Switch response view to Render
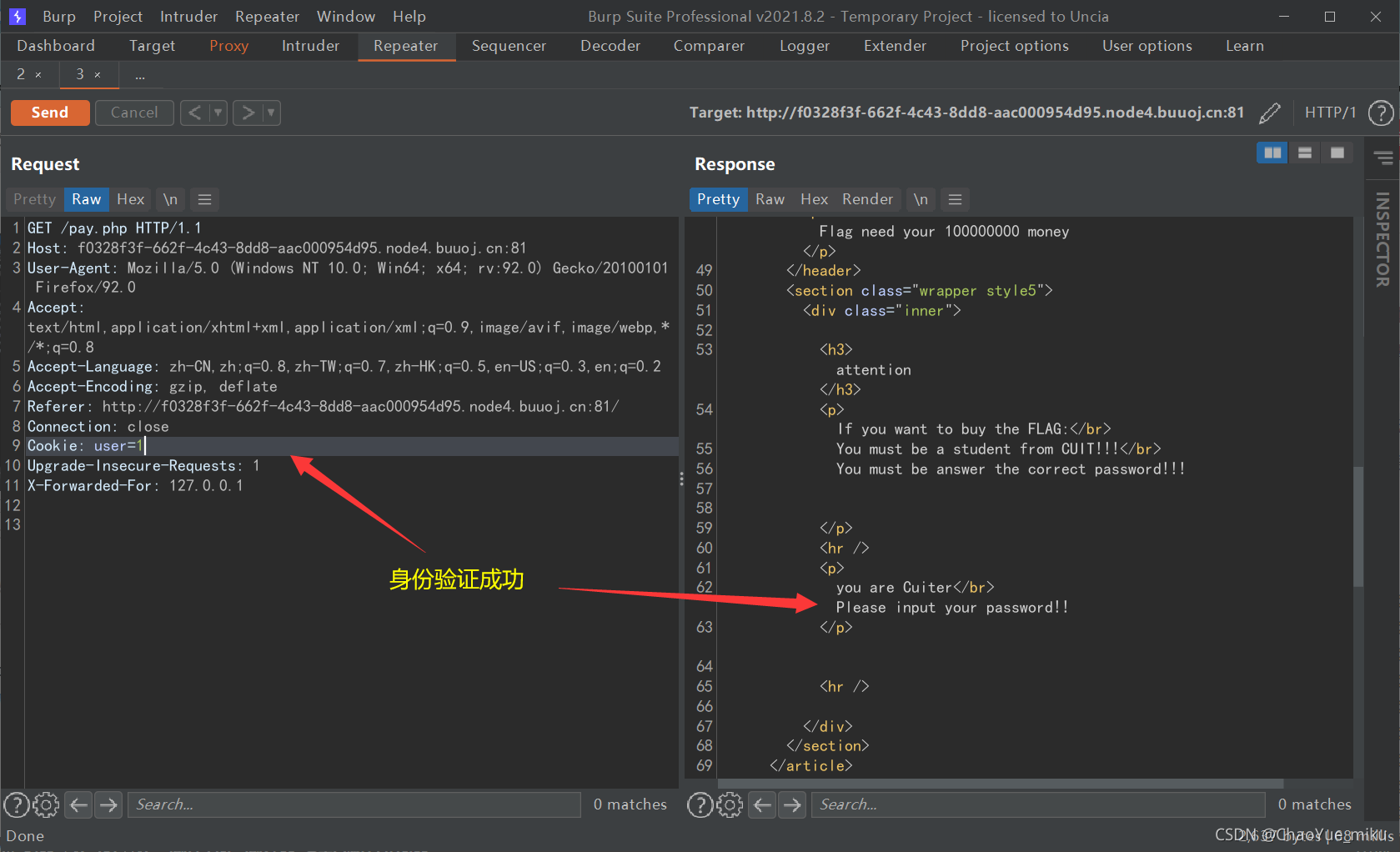This screenshot has width=1400, height=852. click(867, 199)
